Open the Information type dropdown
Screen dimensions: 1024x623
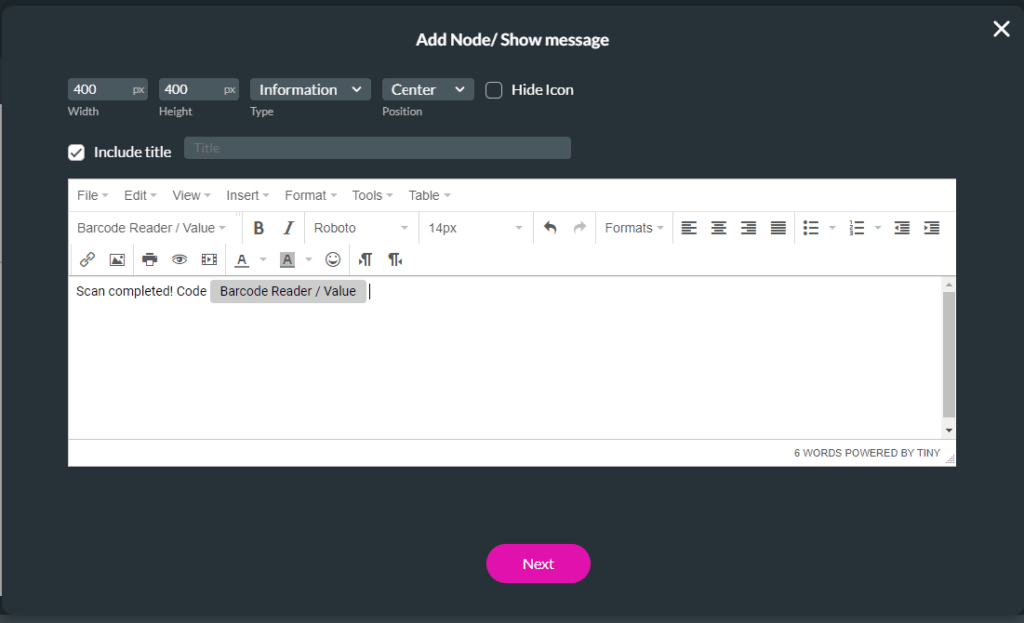tap(310, 90)
